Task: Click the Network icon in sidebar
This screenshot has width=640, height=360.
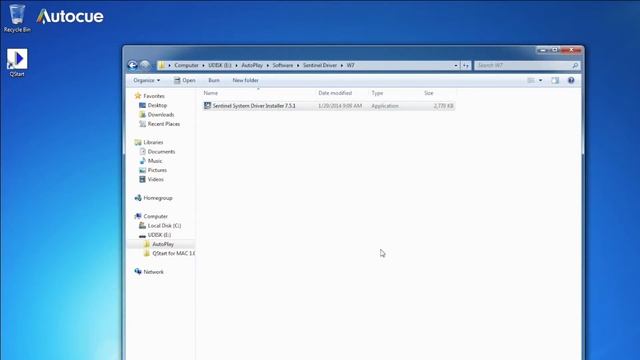Action: click(138, 272)
